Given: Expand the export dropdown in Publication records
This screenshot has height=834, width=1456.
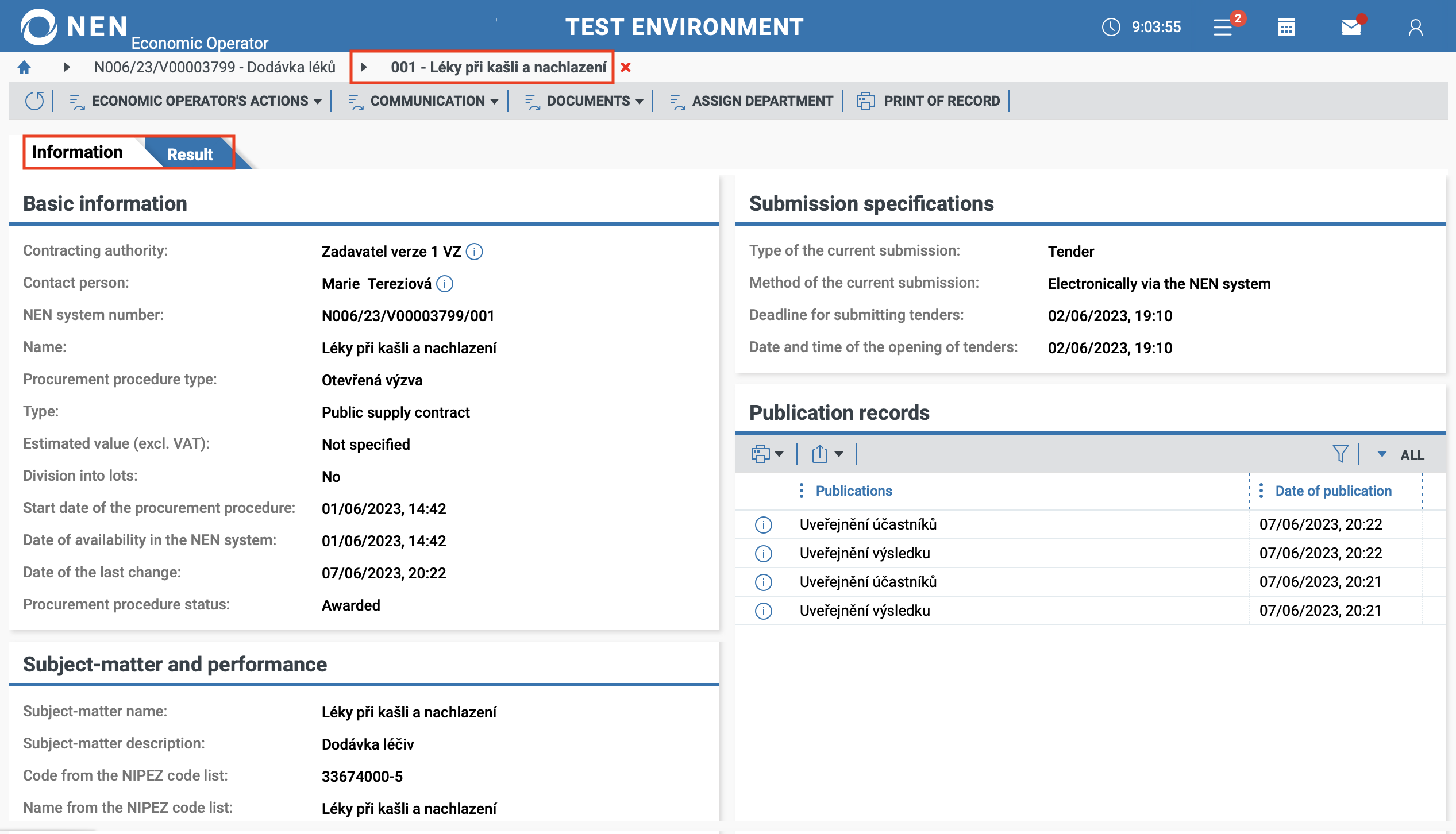Looking at the screenshot, I should [x=827, y=454].
